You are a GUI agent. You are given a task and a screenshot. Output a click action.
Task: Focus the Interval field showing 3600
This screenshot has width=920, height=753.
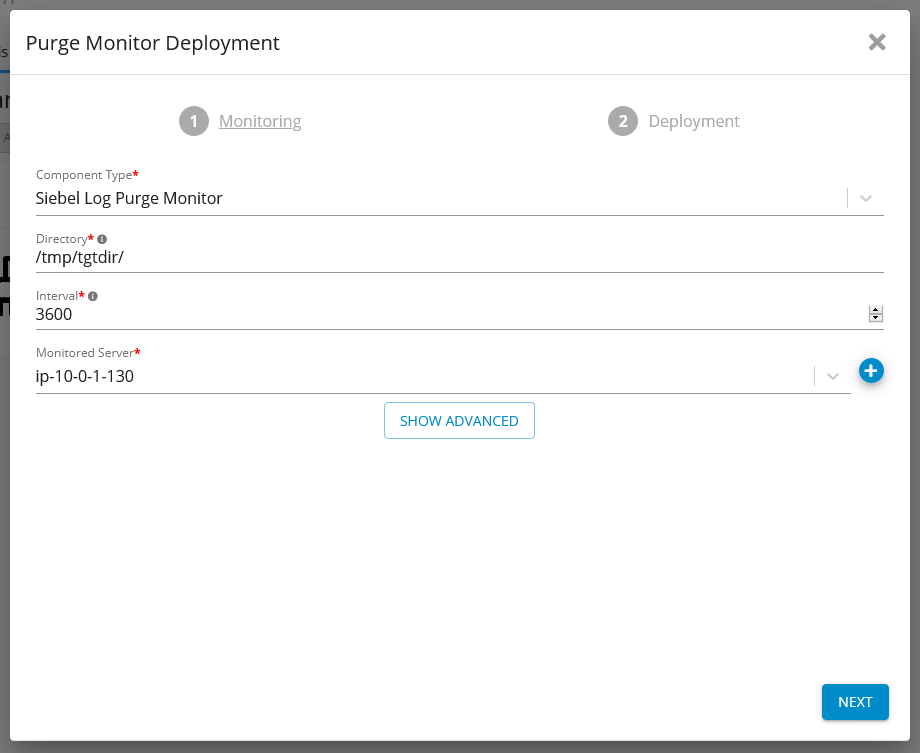point(440,314)
